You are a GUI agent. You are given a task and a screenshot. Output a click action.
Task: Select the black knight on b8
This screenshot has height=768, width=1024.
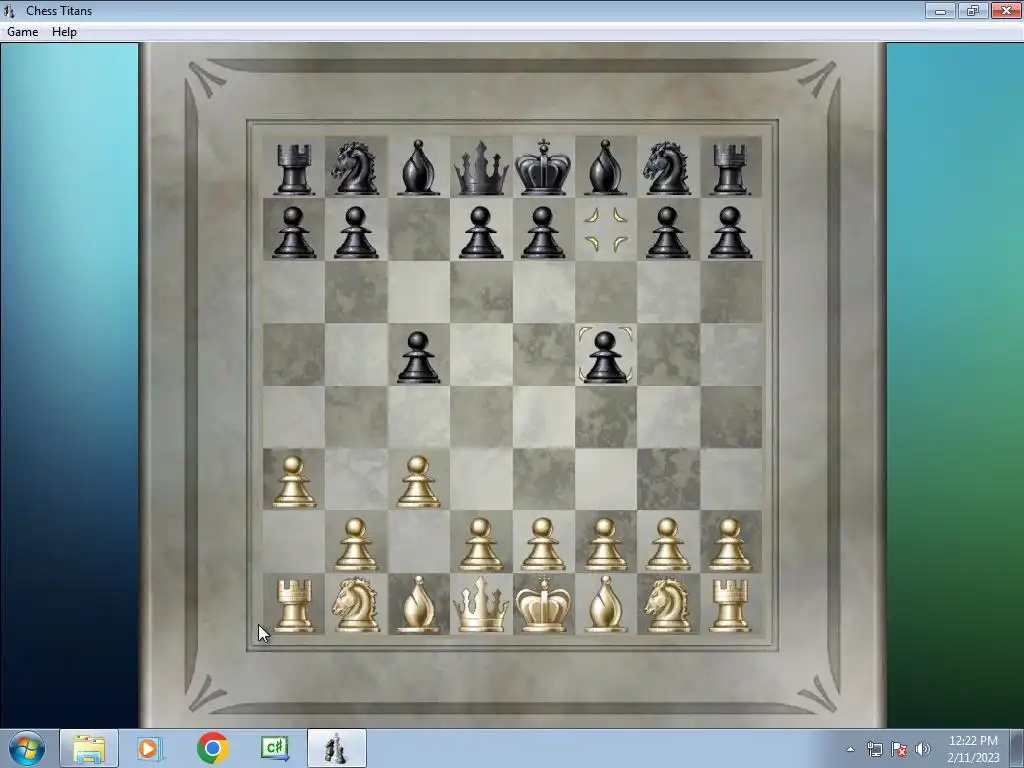[356, 168]
